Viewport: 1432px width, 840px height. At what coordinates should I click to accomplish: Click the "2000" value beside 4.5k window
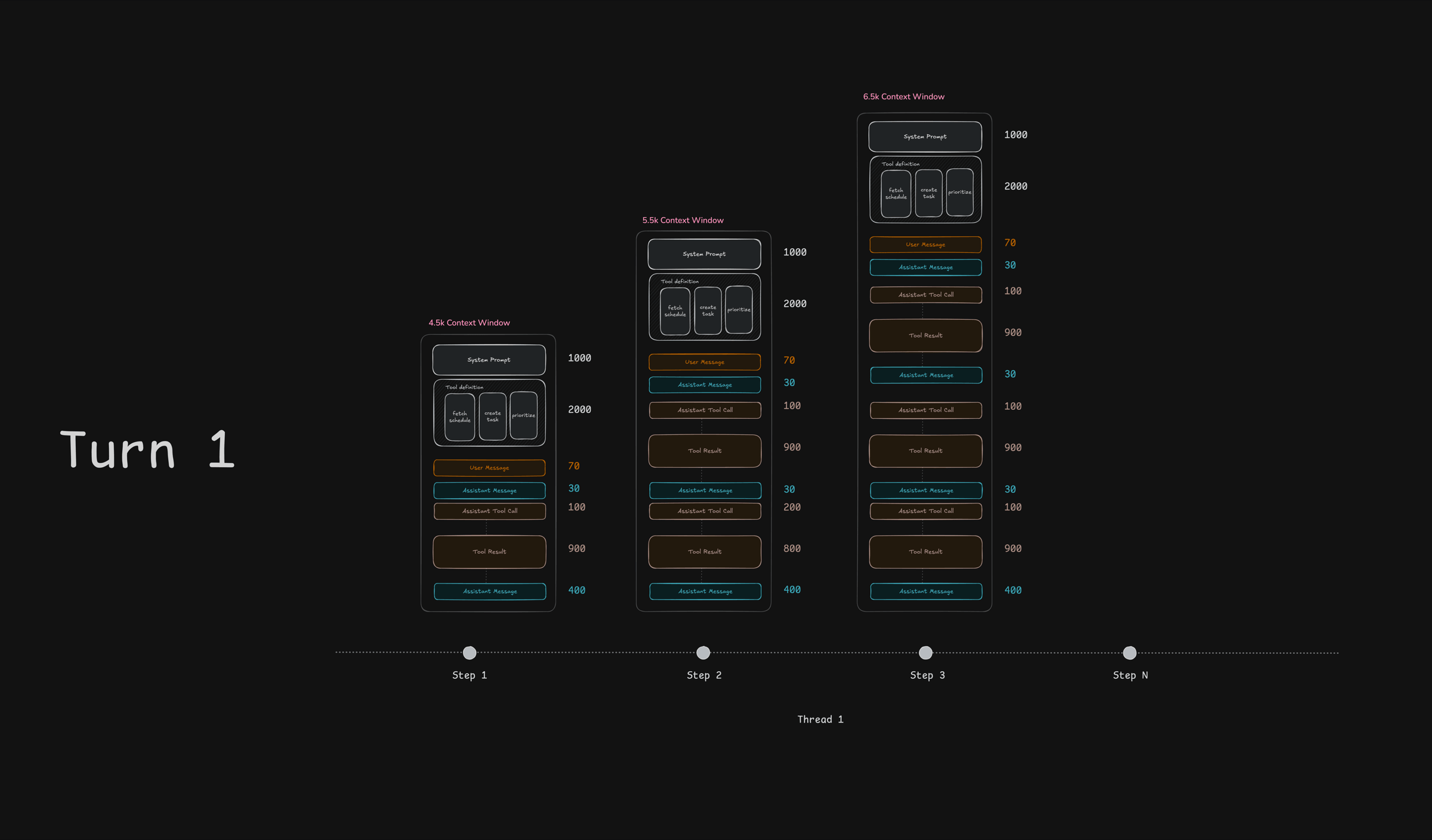pos(579,409)
